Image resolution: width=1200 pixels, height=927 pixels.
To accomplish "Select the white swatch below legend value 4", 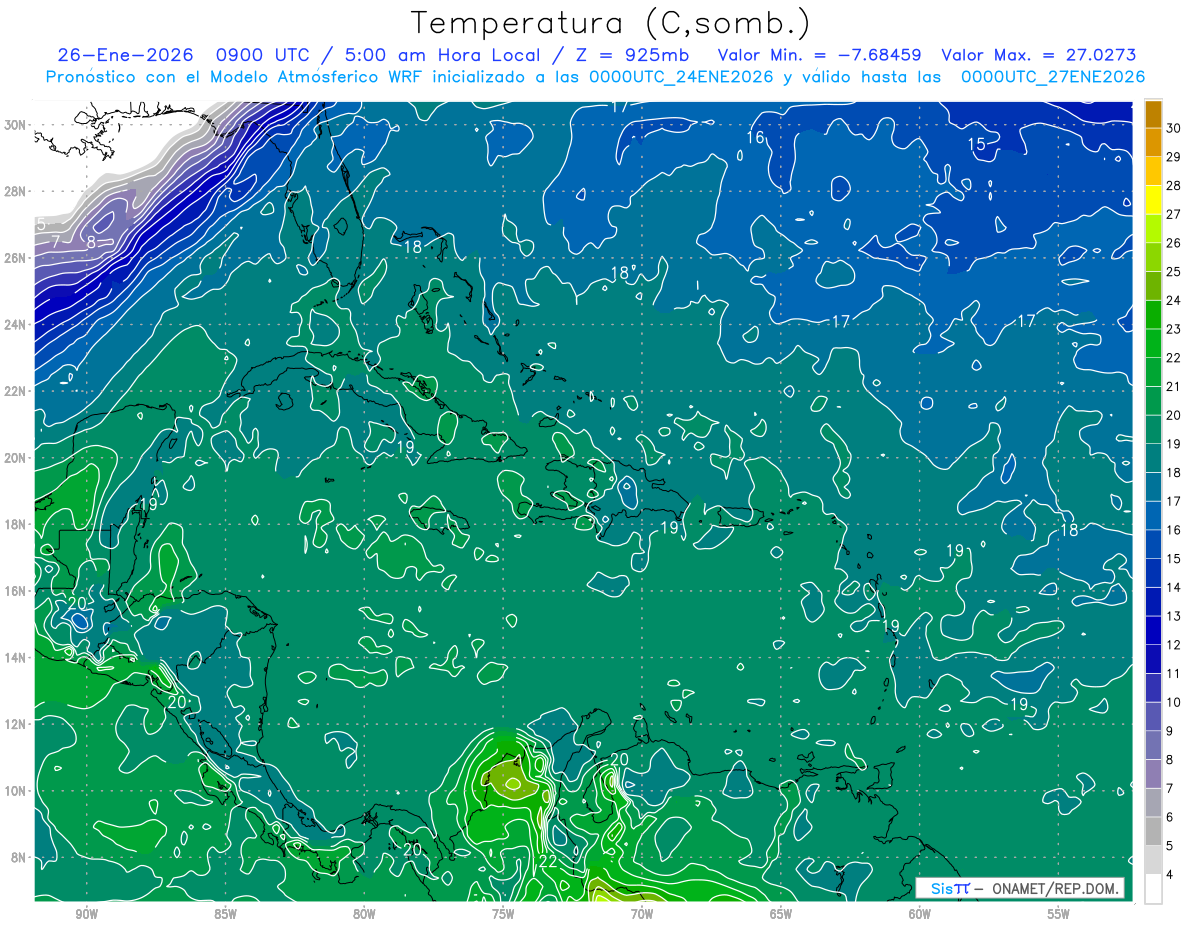I will click(1153, 889).
